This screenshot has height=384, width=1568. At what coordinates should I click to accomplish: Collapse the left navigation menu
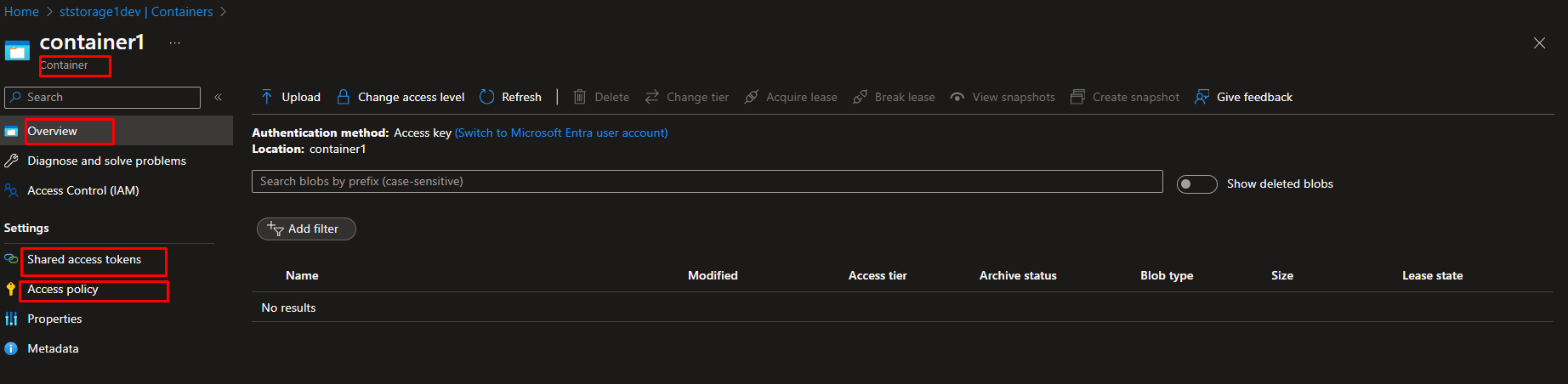tap(219, 98)
